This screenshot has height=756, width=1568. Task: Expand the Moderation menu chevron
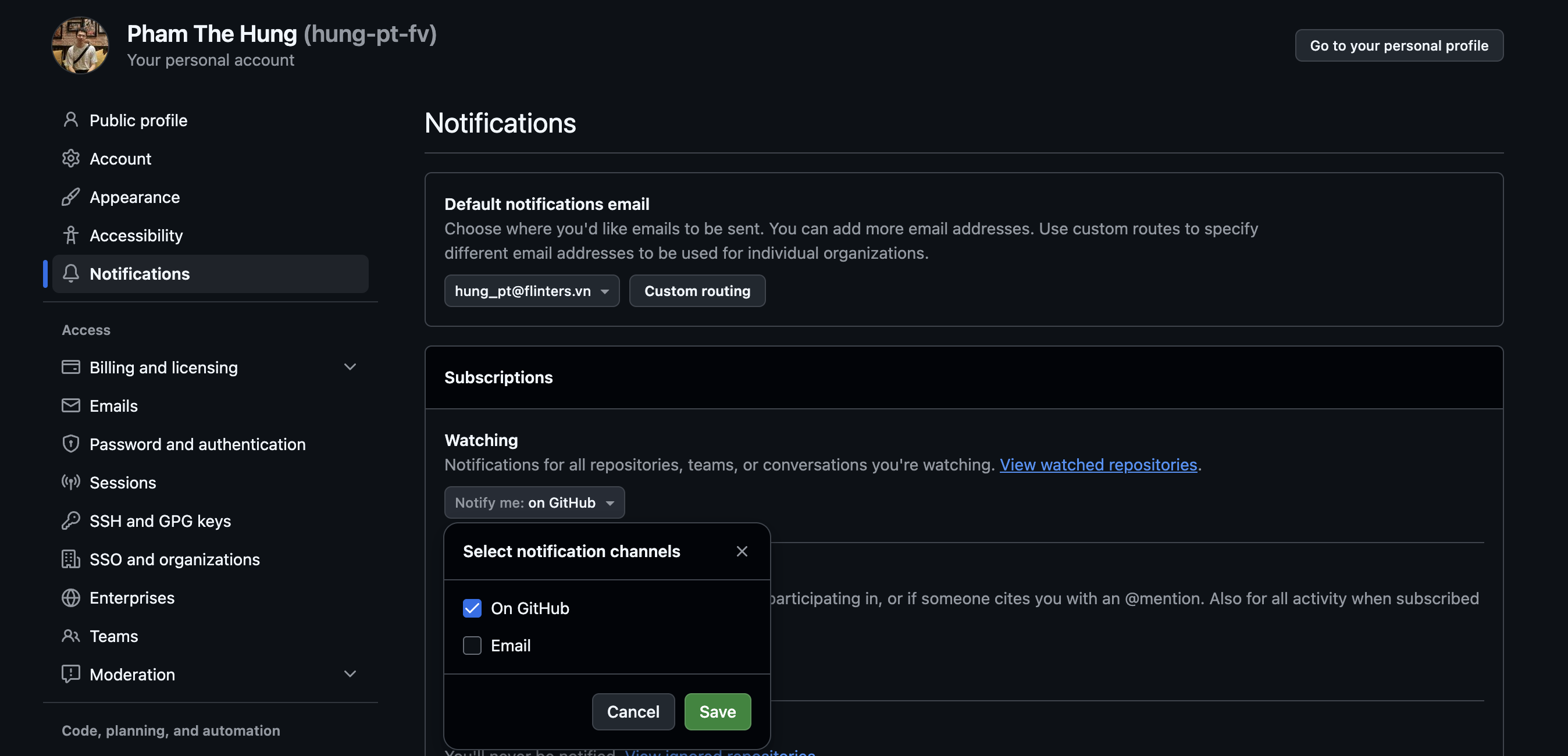[x=350, y=673]
